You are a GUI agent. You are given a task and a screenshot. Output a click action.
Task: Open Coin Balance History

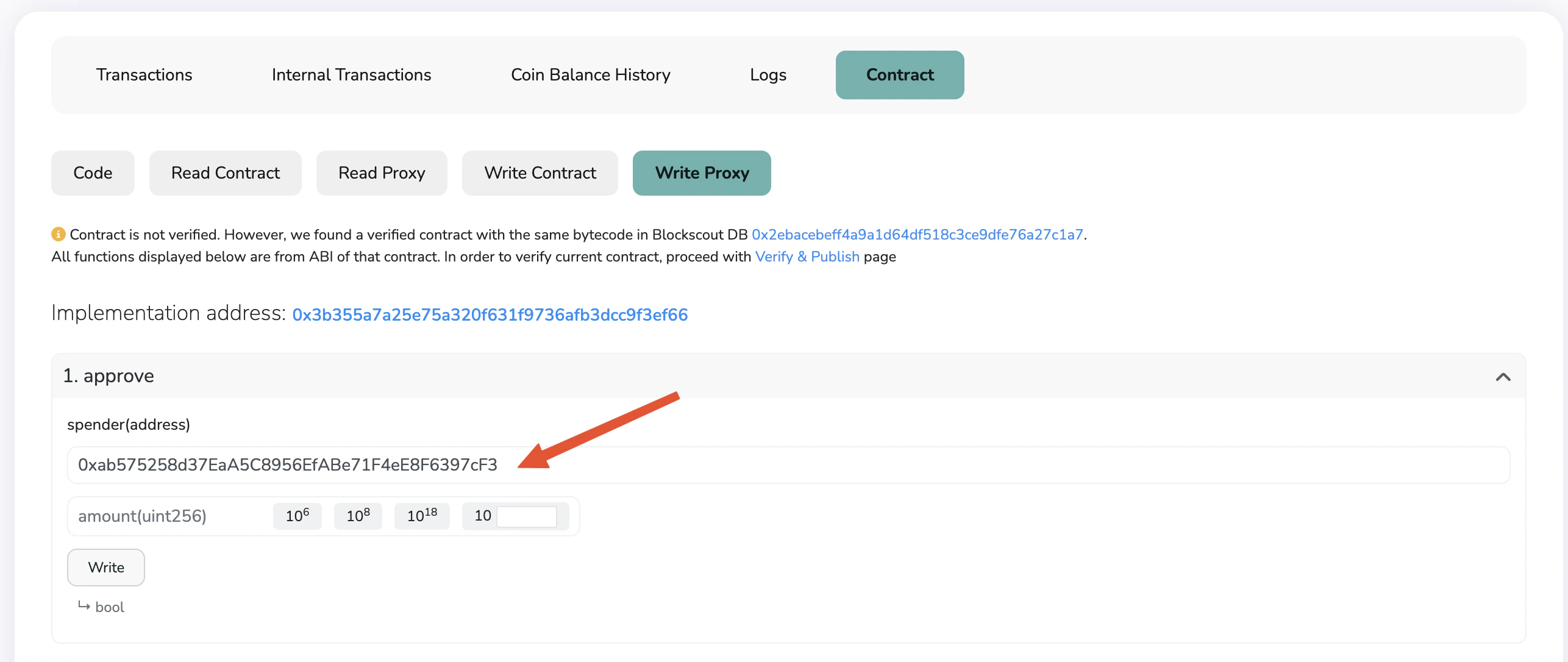click(590, 74)
